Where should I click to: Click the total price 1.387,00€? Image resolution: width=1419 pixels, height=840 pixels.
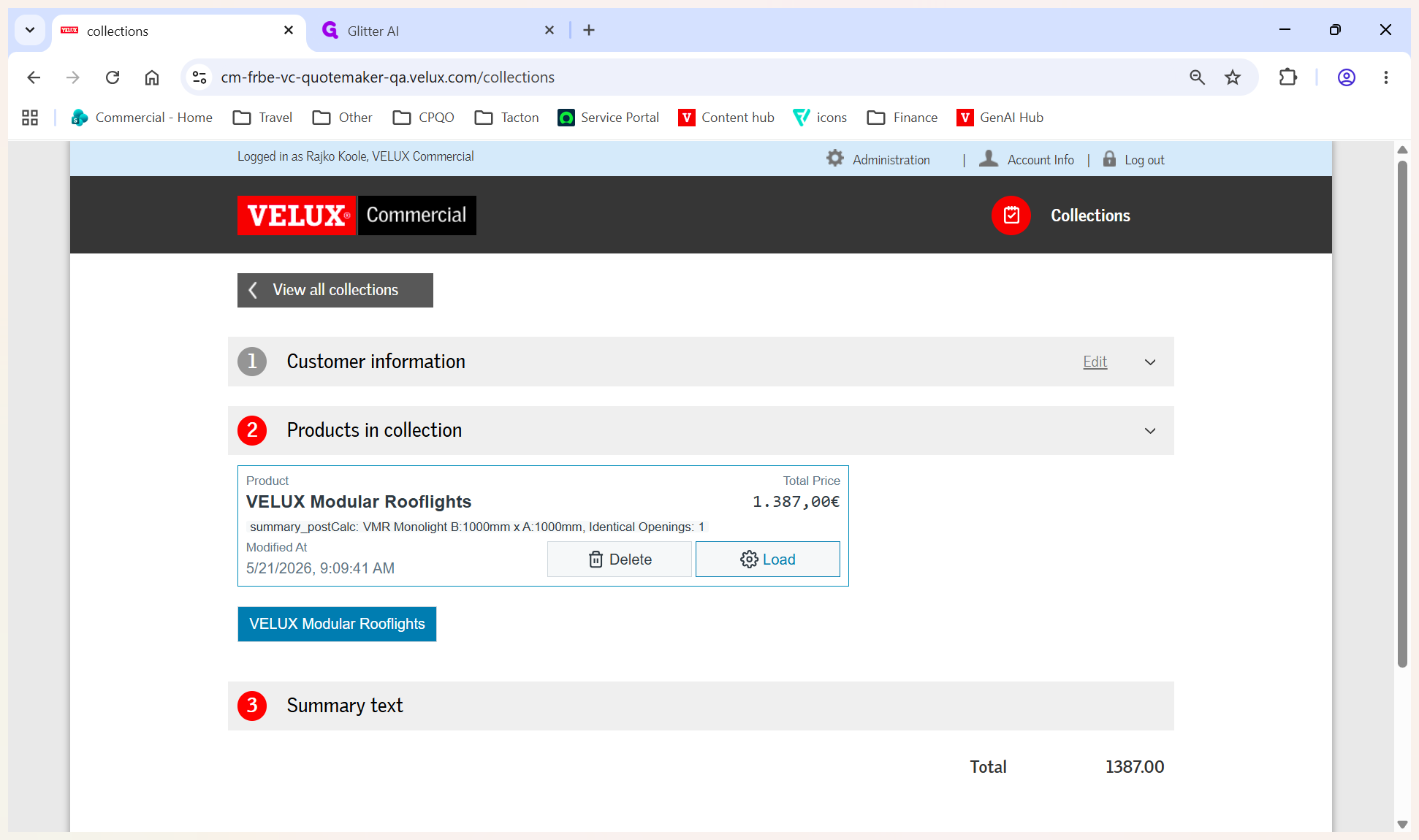[796, 502]
